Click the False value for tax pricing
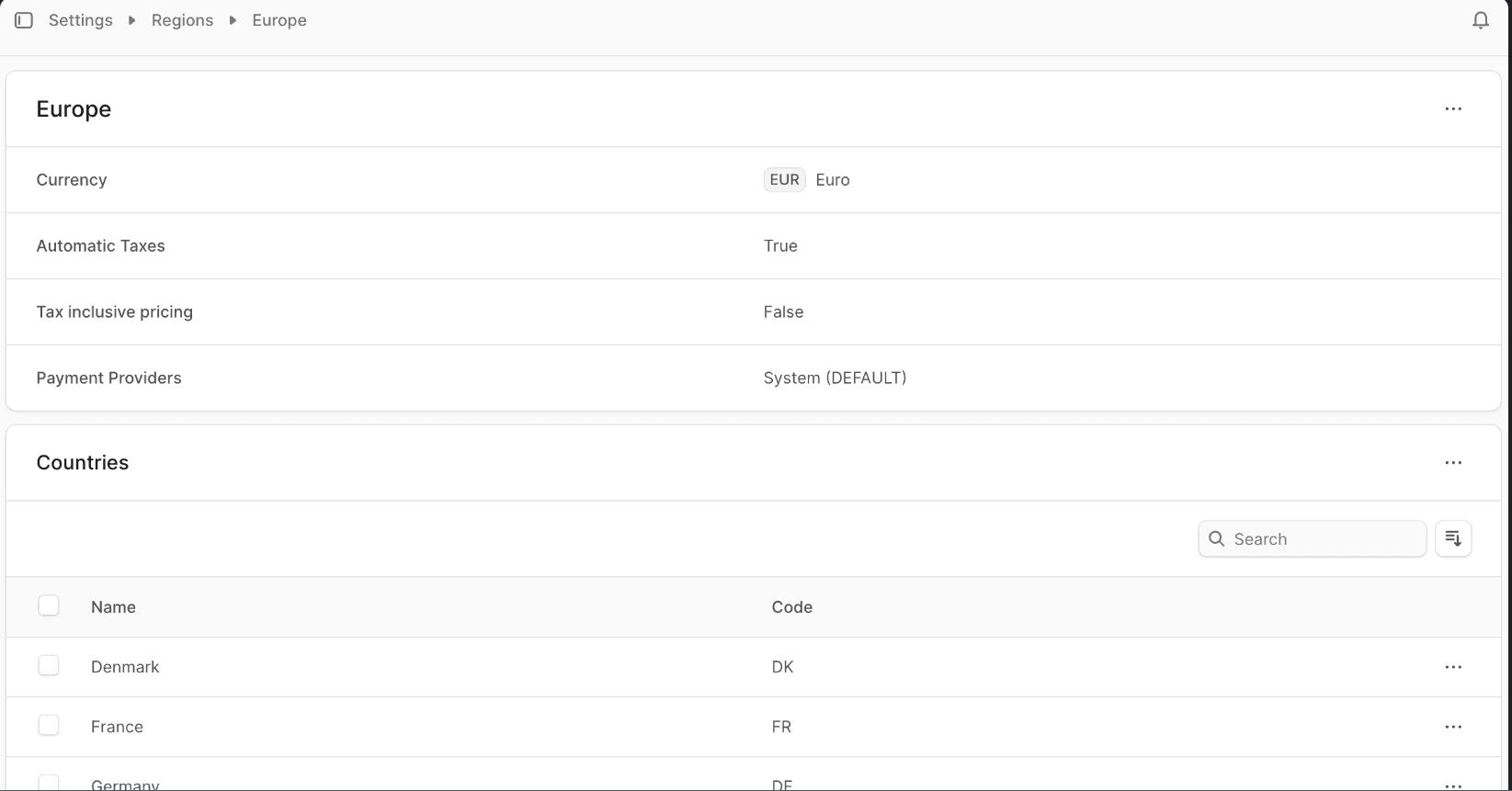 (x=783, y=311)
